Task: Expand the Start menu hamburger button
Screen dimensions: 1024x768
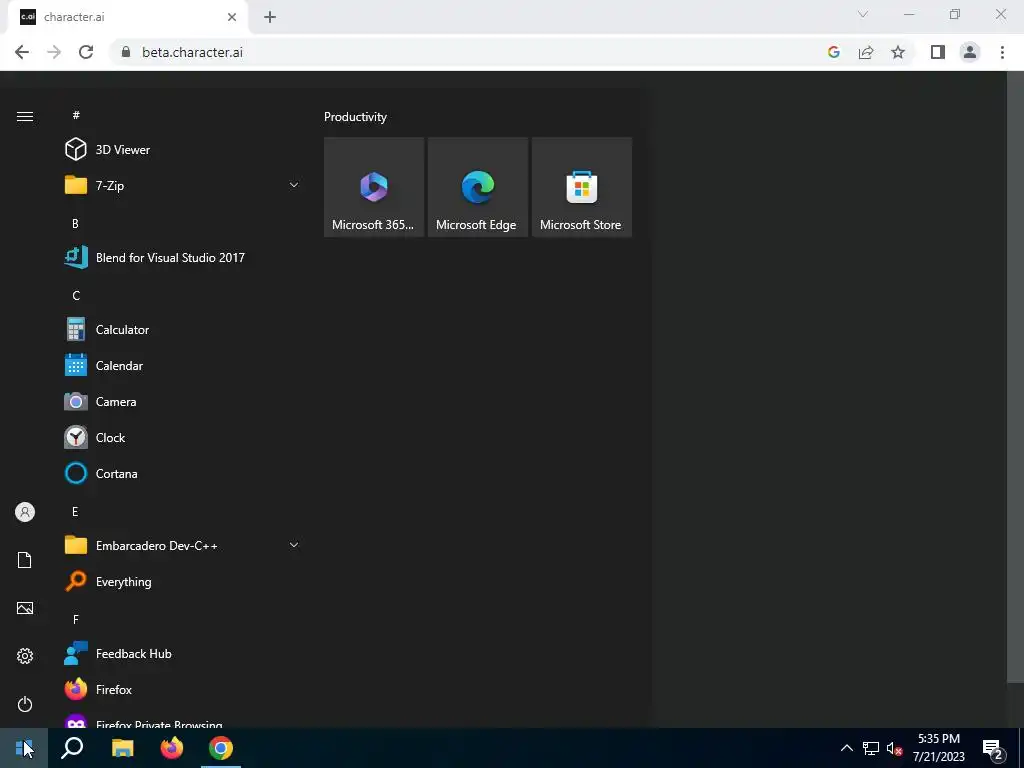Action: point(25,116)
